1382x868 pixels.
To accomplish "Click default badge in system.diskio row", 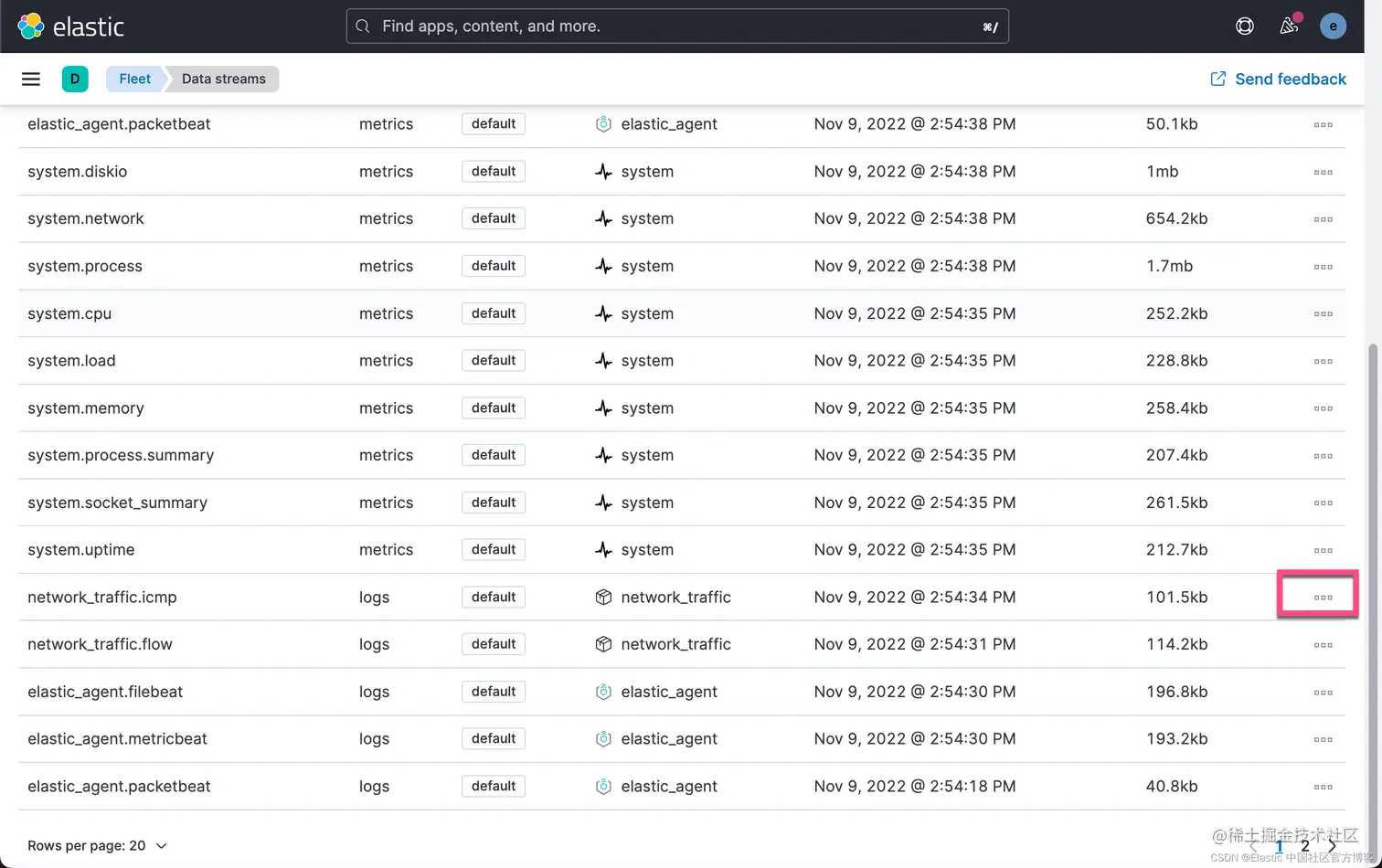I will (494, 171).
